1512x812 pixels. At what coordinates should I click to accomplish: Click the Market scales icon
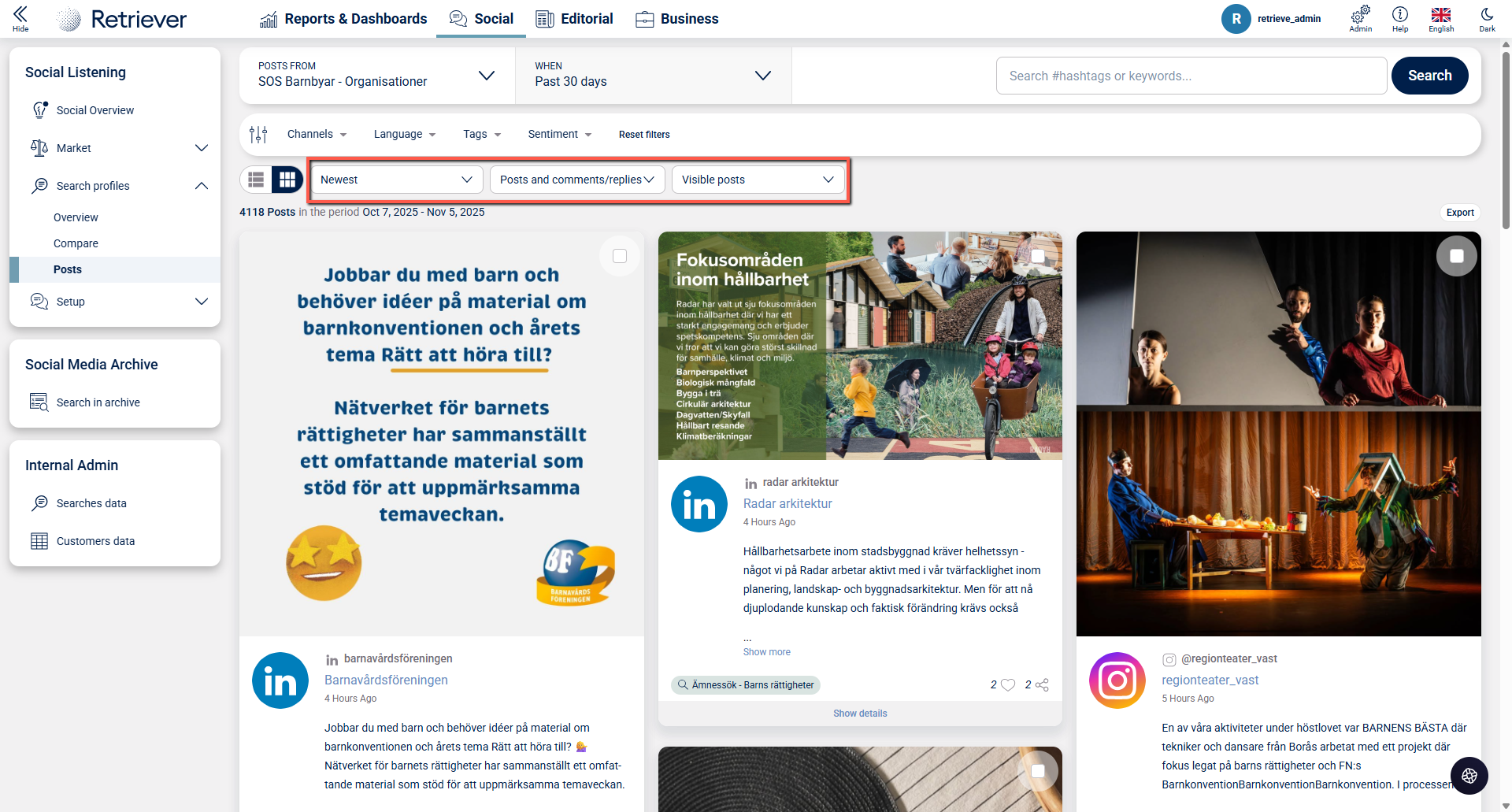click(39, 148)
